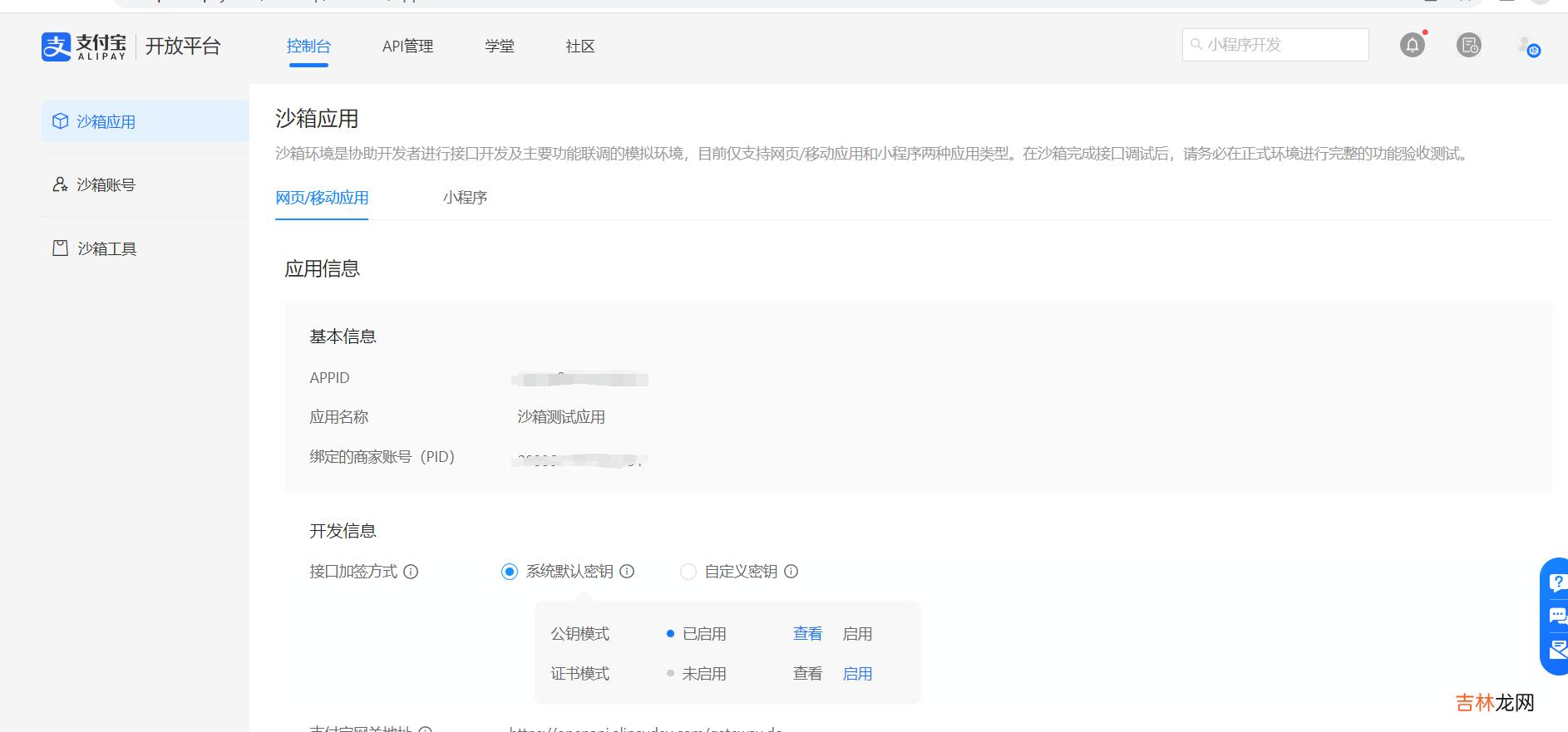
Task: Click the document list icon in header
Action: tap(1468, 45)
